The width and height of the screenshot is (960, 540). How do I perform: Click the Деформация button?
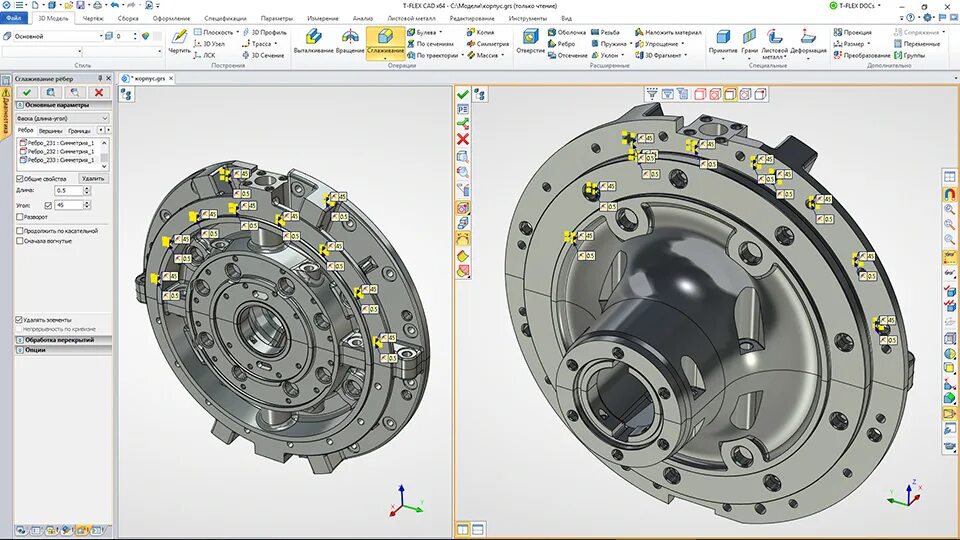(808, 43)
